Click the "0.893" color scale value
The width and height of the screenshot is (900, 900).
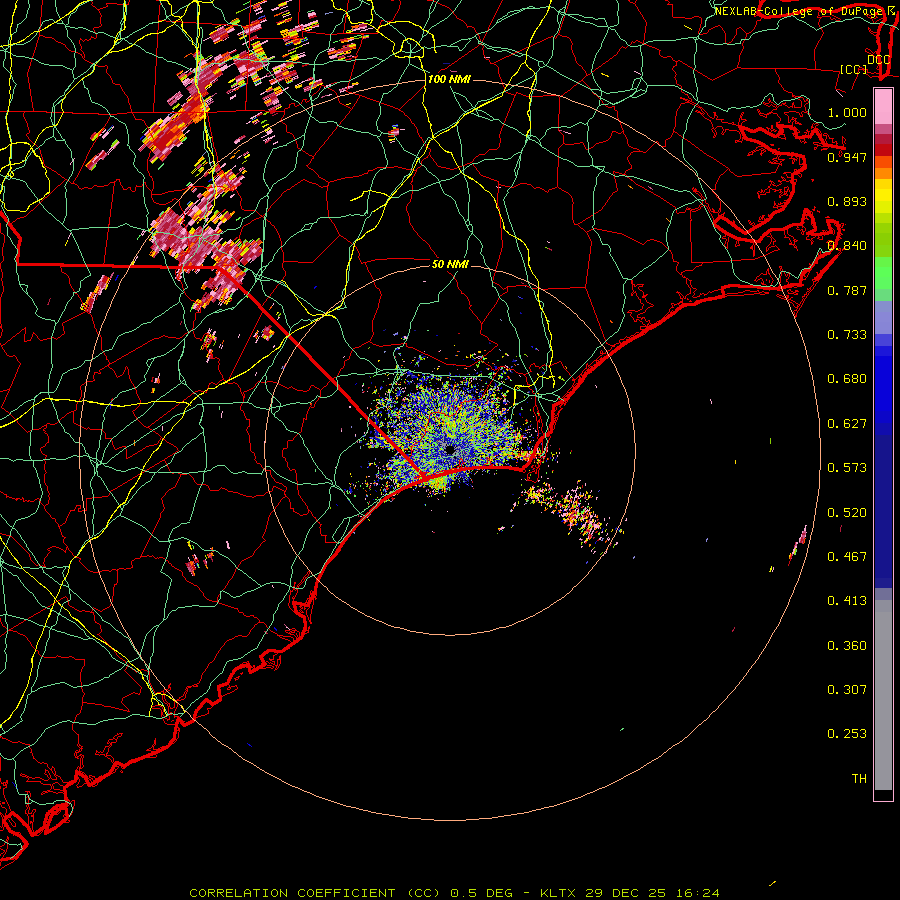pyautogui.click(x=847, y=201)
